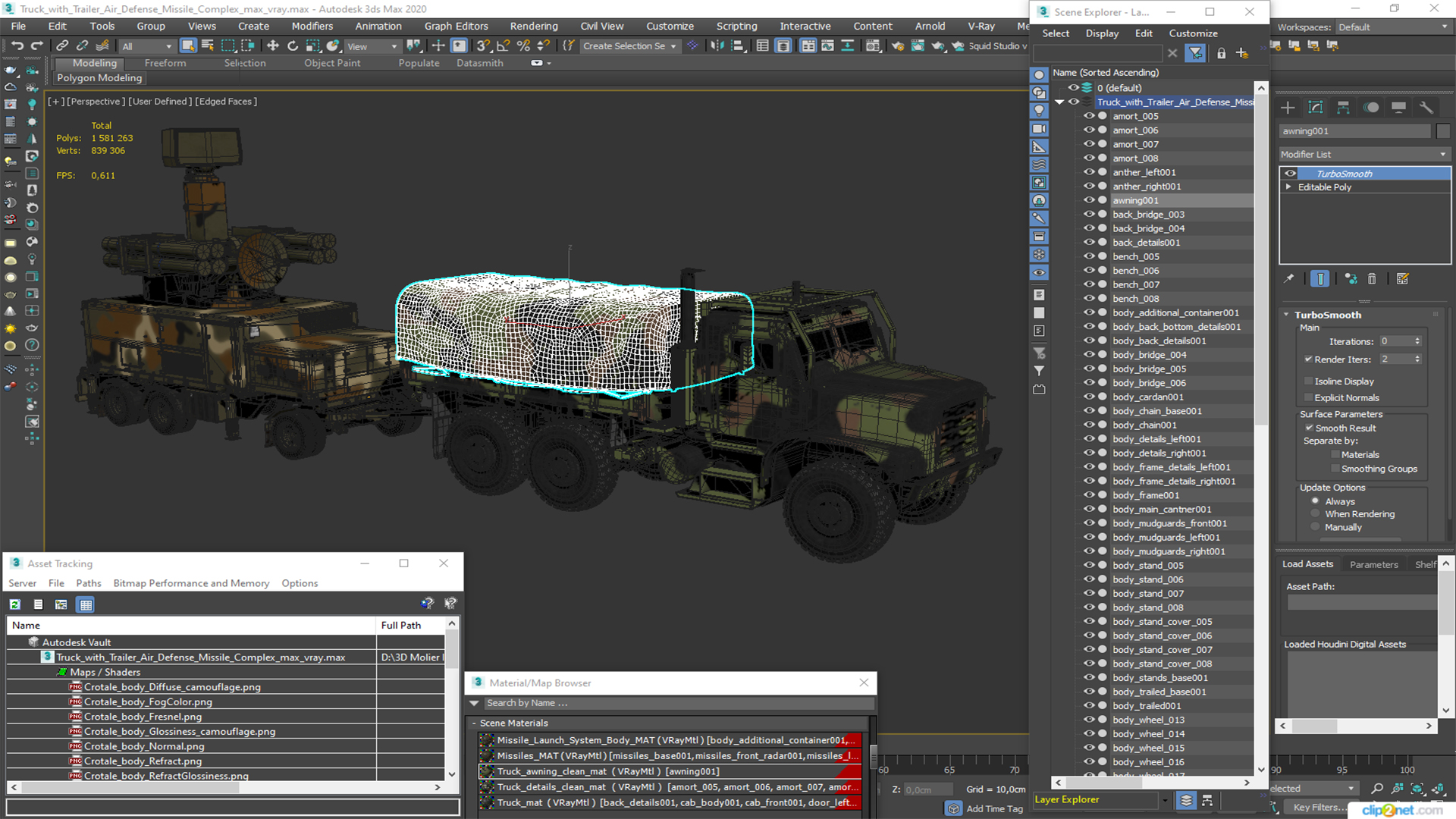Toggle the Angle Snap icon

coord(503,46)
